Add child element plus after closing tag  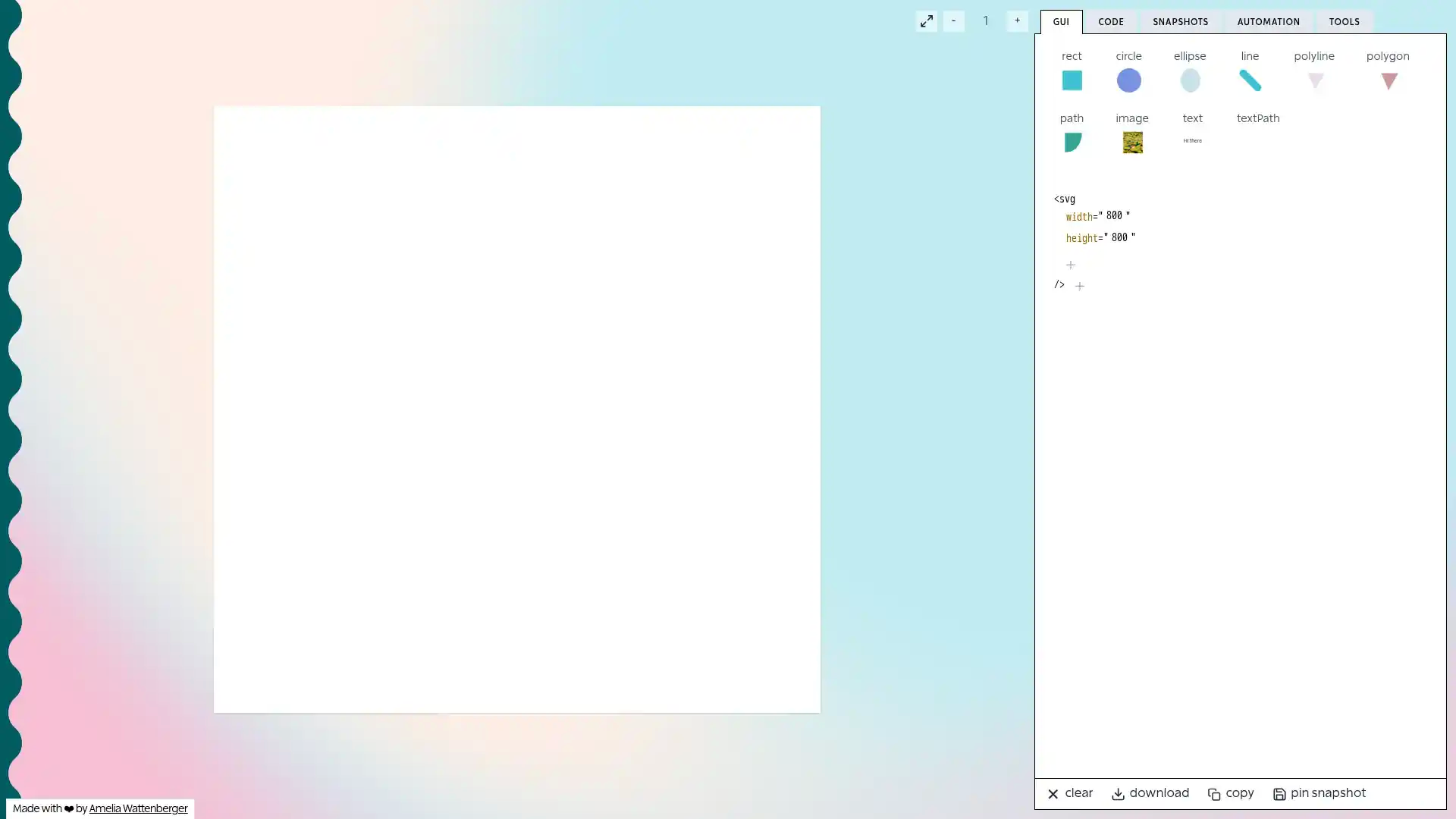(x=1079, y=286)
